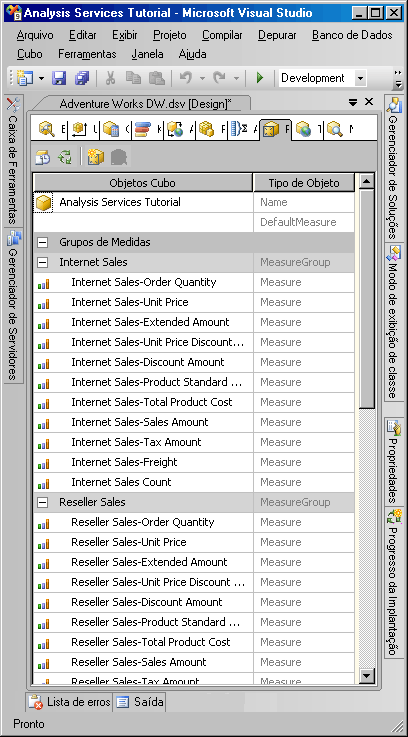The width and height of the screenshot is (408, 737).
Task: Switch to Lista de erros tab
Action: tap(69, 703)
